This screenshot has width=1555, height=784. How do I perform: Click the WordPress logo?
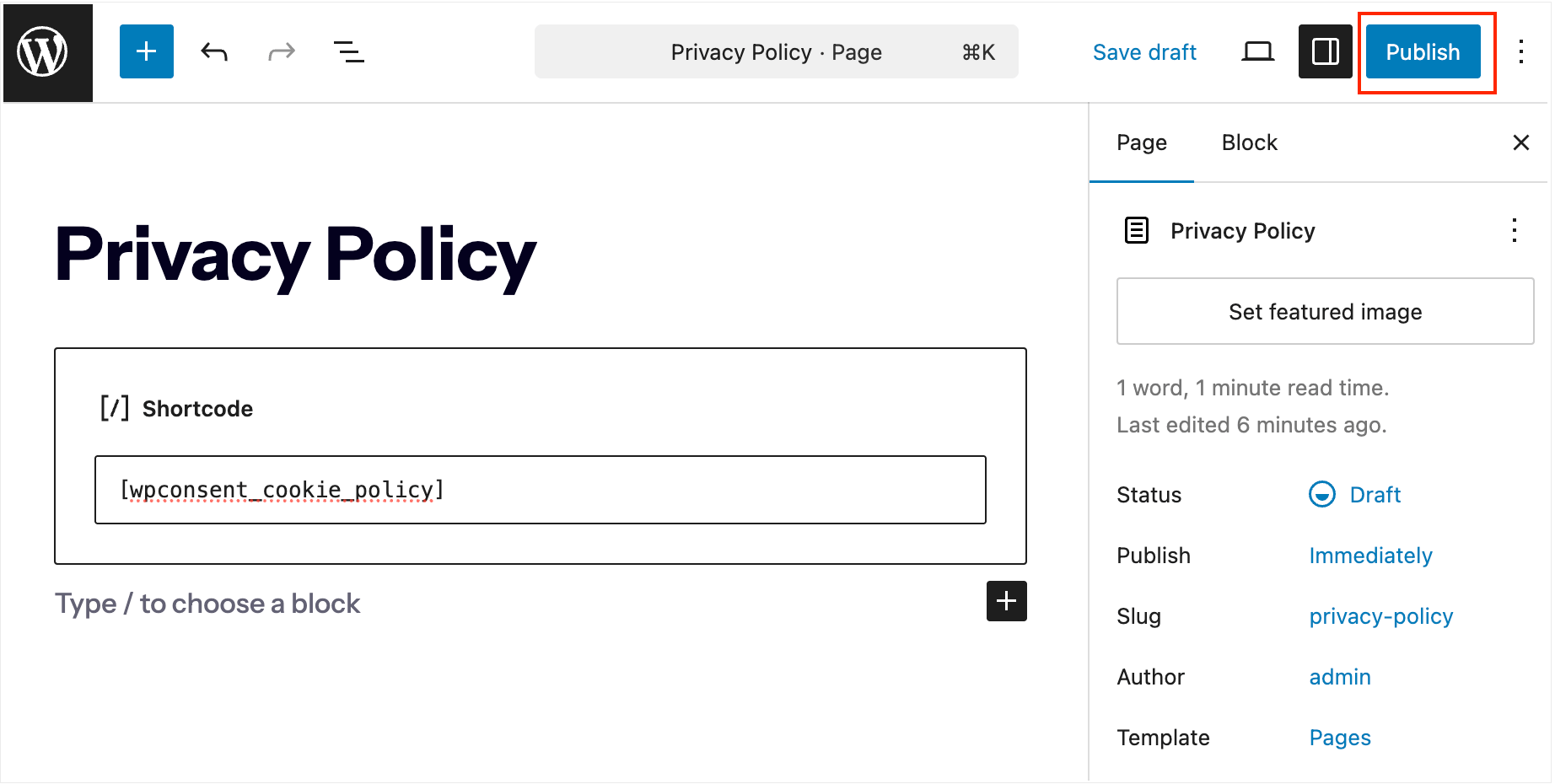tap(47, 51)
